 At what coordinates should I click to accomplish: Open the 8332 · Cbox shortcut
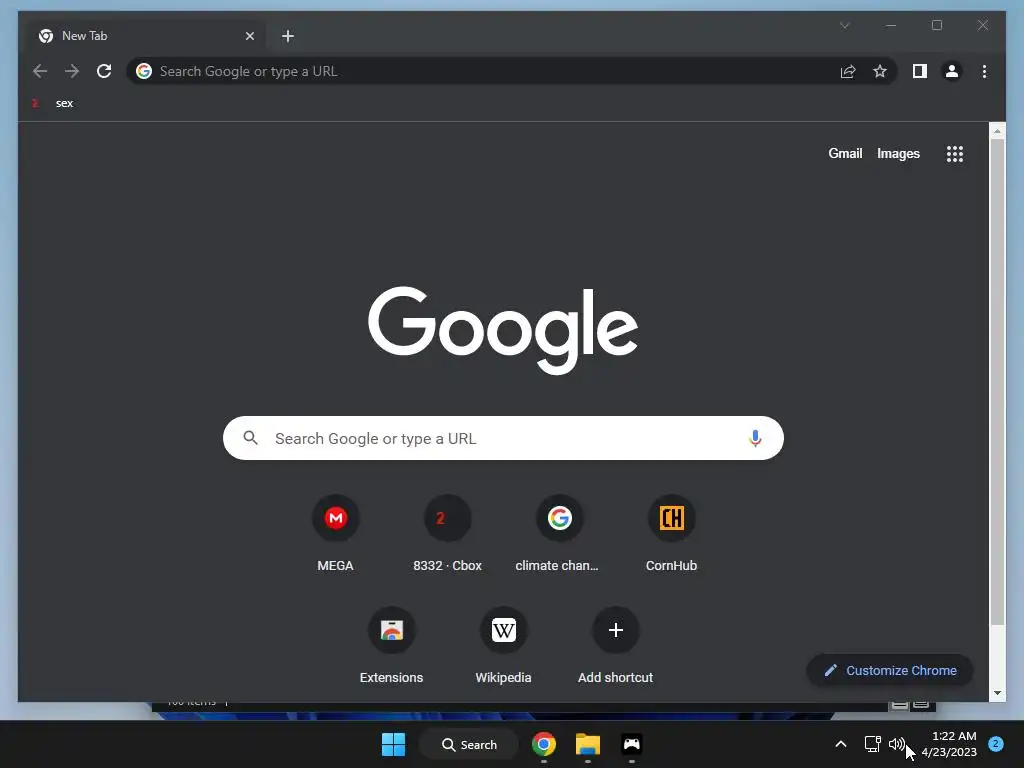tap(447, 535)
